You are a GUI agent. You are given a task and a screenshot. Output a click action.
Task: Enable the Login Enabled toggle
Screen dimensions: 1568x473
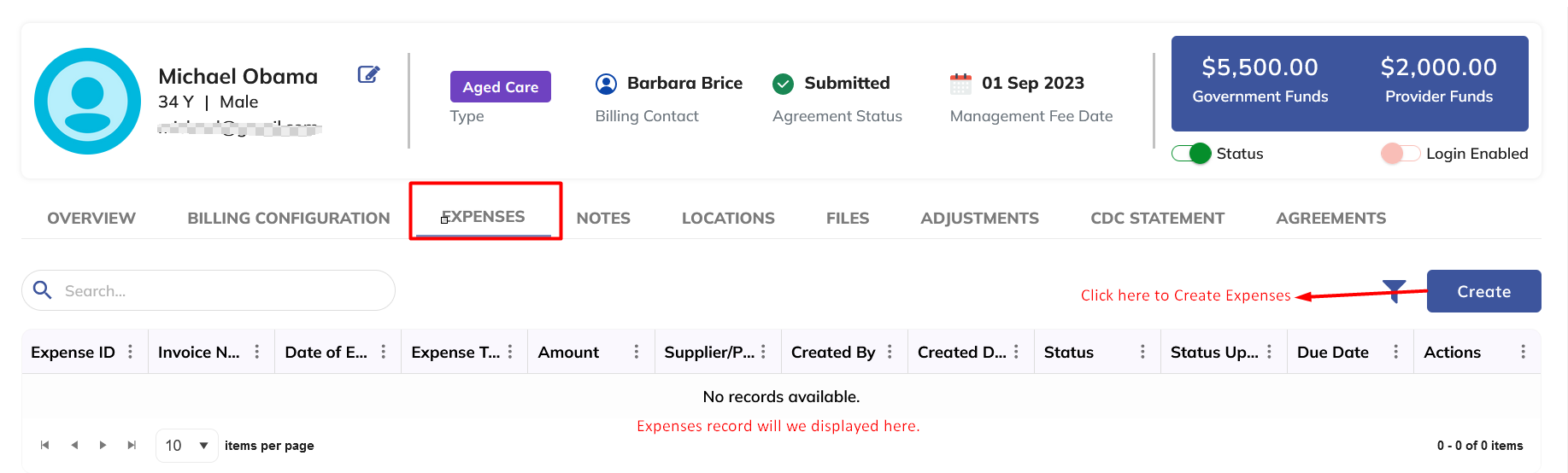tap(1400, 154)
